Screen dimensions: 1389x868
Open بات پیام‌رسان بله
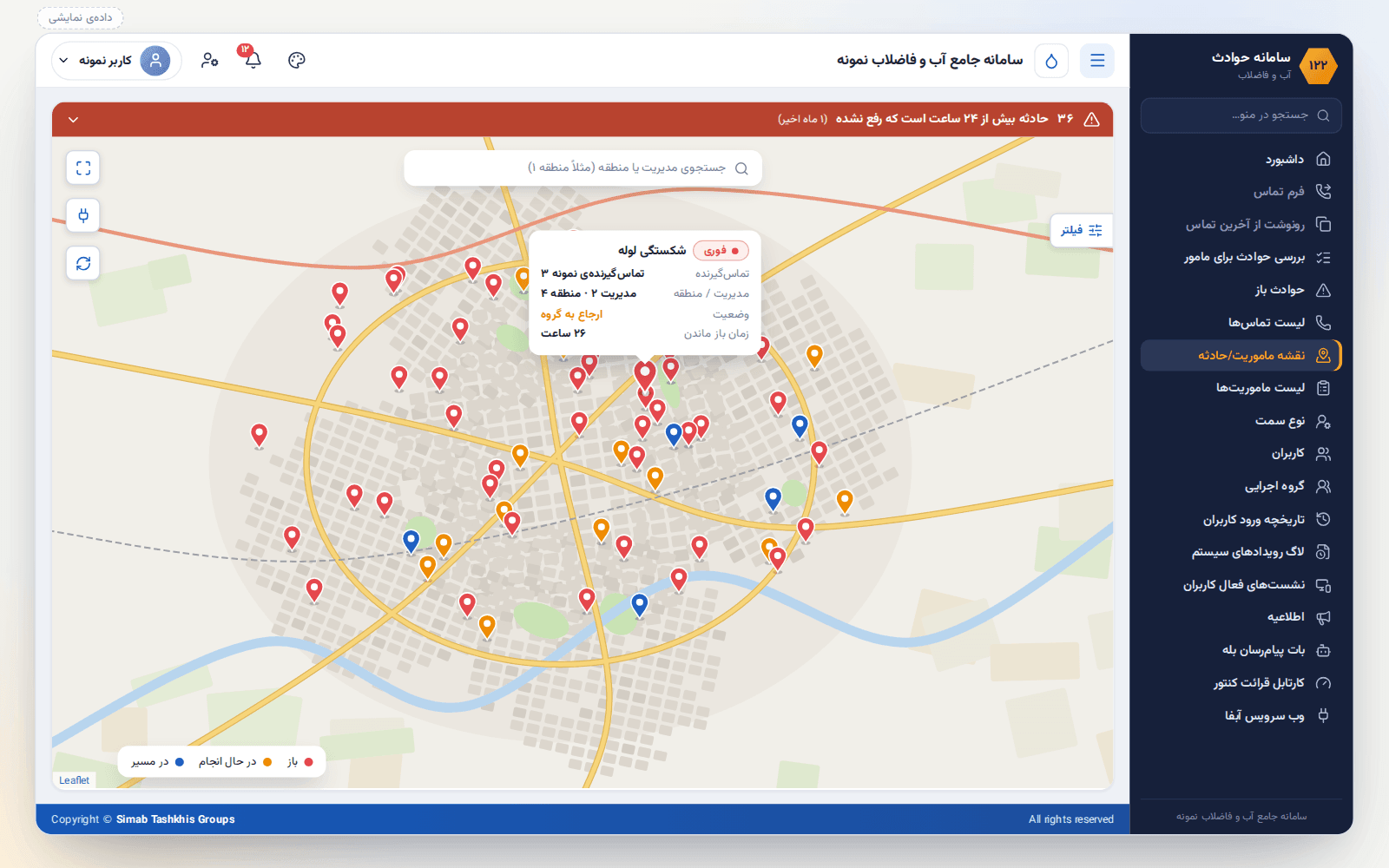pyautogui.click(x=1241, y=650)
